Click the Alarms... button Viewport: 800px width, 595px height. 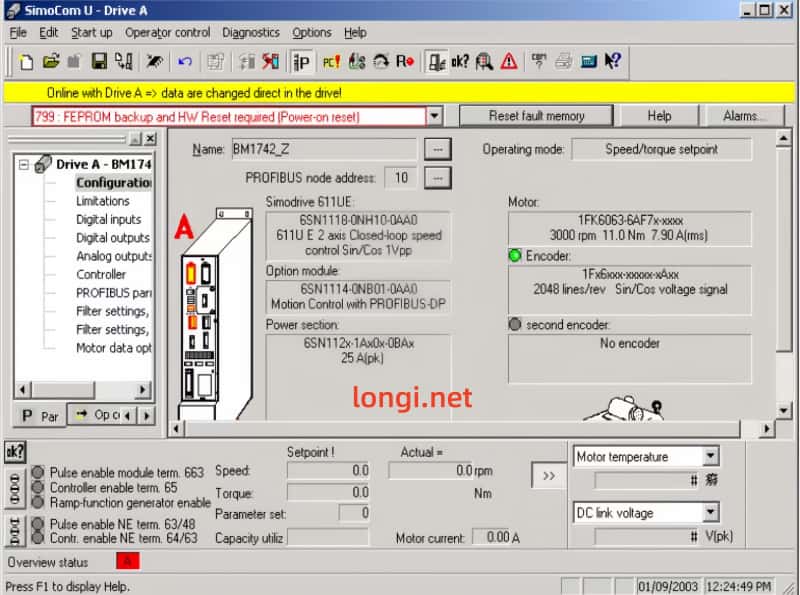click(x=744, y=116)
